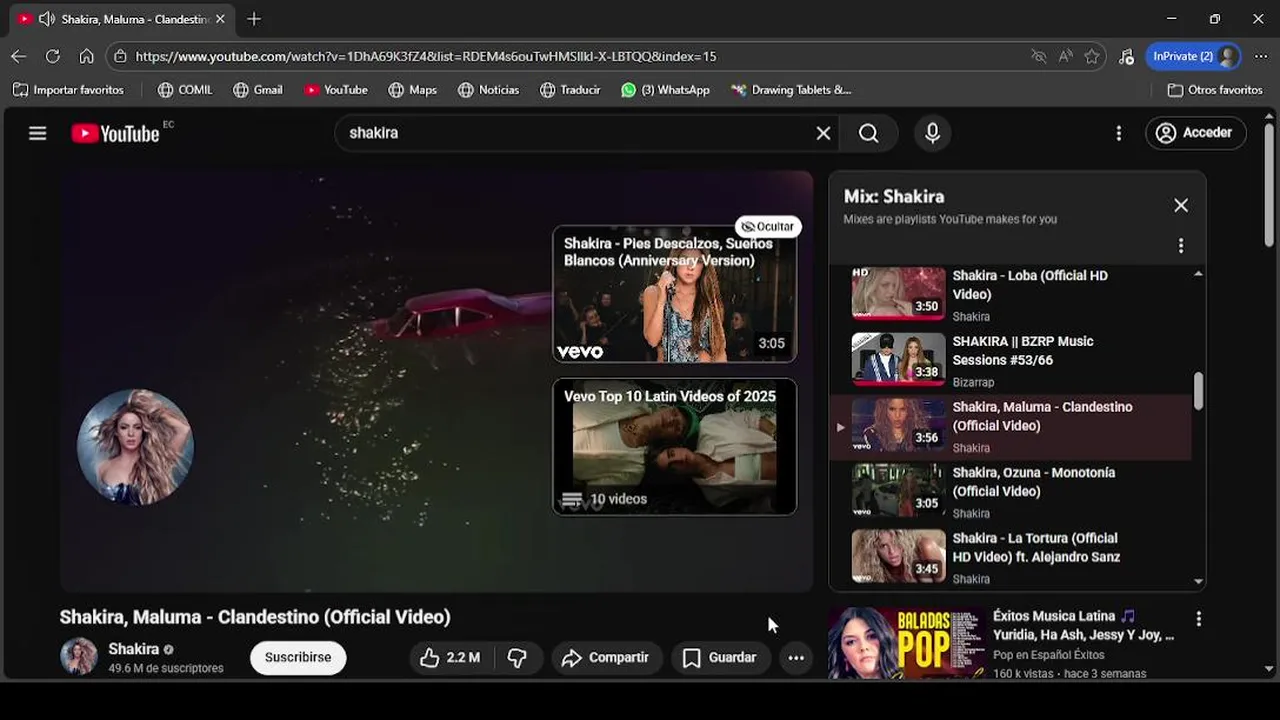Sign in with the Acceder button
This screenshot has height=720, width=1280.
click(1195, 133)
